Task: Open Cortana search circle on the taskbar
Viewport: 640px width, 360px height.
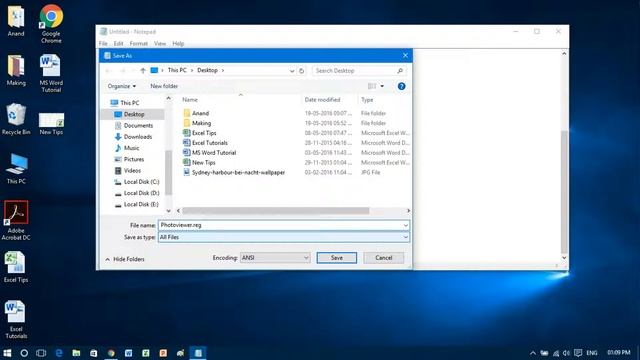Action: [x=24, y=353]
